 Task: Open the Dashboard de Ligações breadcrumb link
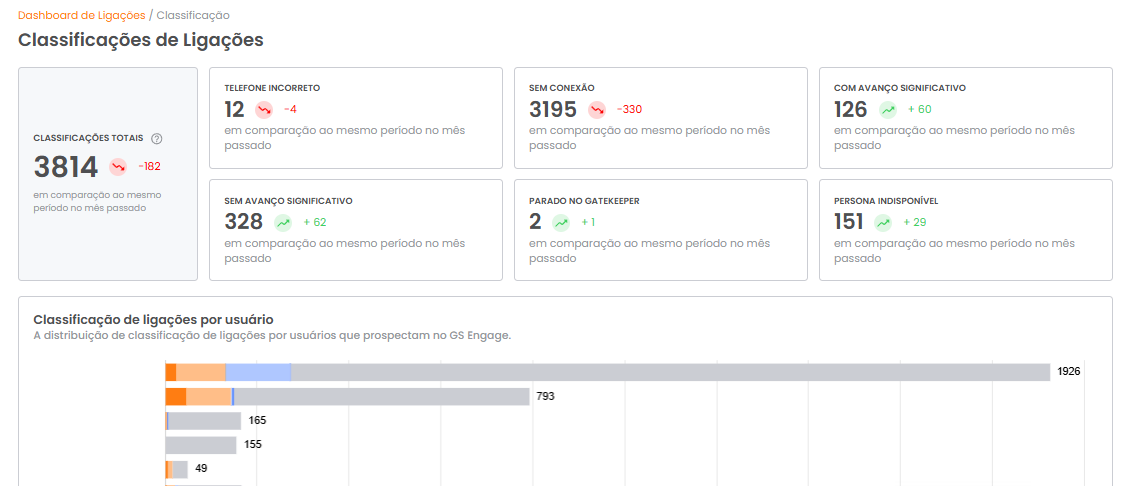[81, 15]
